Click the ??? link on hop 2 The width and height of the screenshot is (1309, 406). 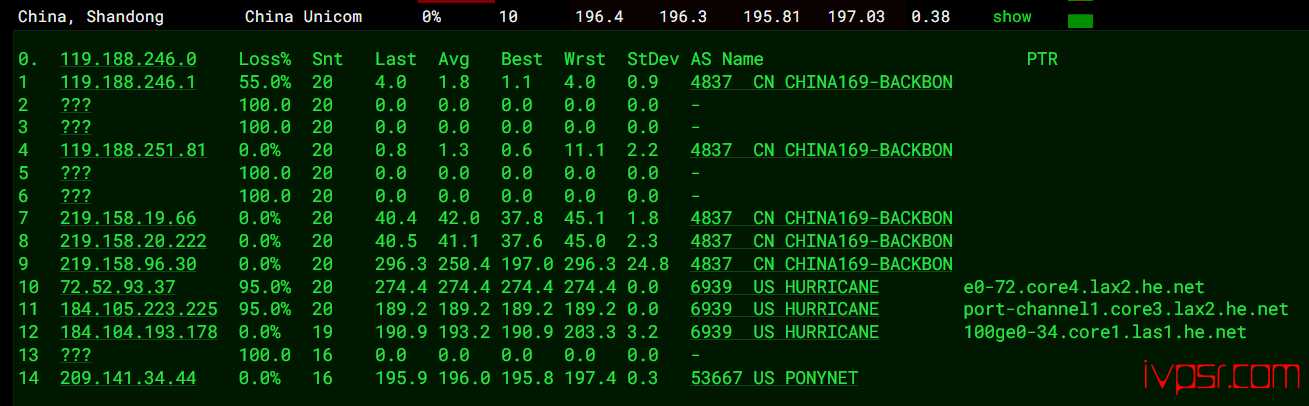tap(76, 105)
